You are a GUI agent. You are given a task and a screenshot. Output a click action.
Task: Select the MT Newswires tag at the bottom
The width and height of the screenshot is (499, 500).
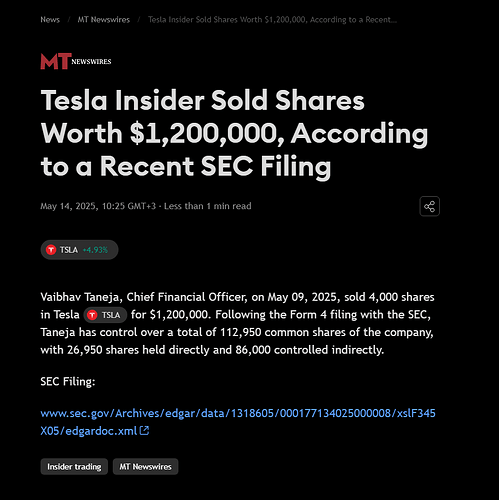pyautogui.click(x=145, y=467)
